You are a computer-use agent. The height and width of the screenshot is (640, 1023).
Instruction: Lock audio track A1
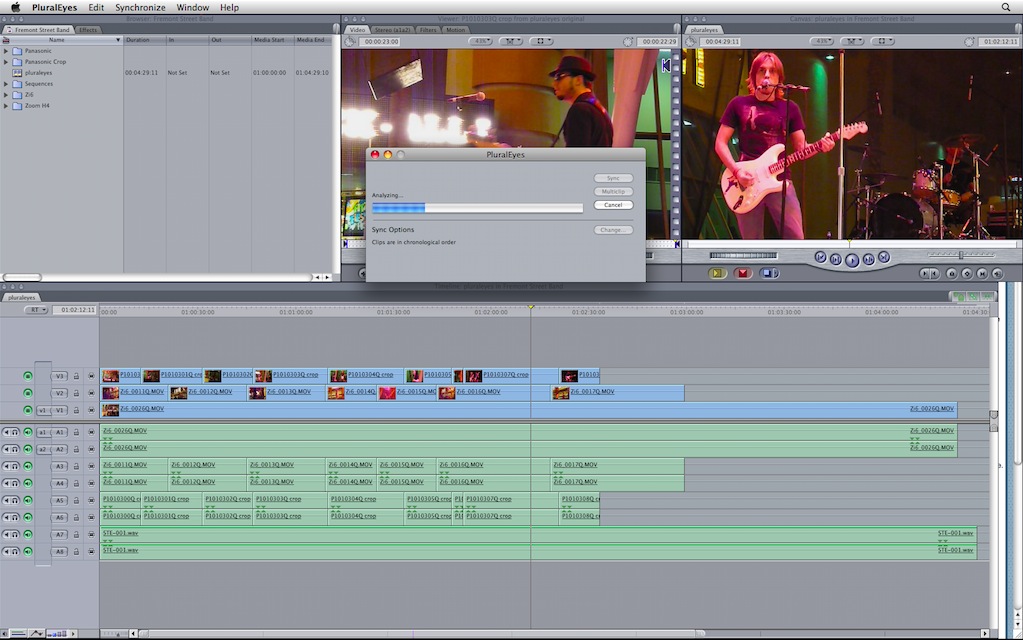point(76,432)
